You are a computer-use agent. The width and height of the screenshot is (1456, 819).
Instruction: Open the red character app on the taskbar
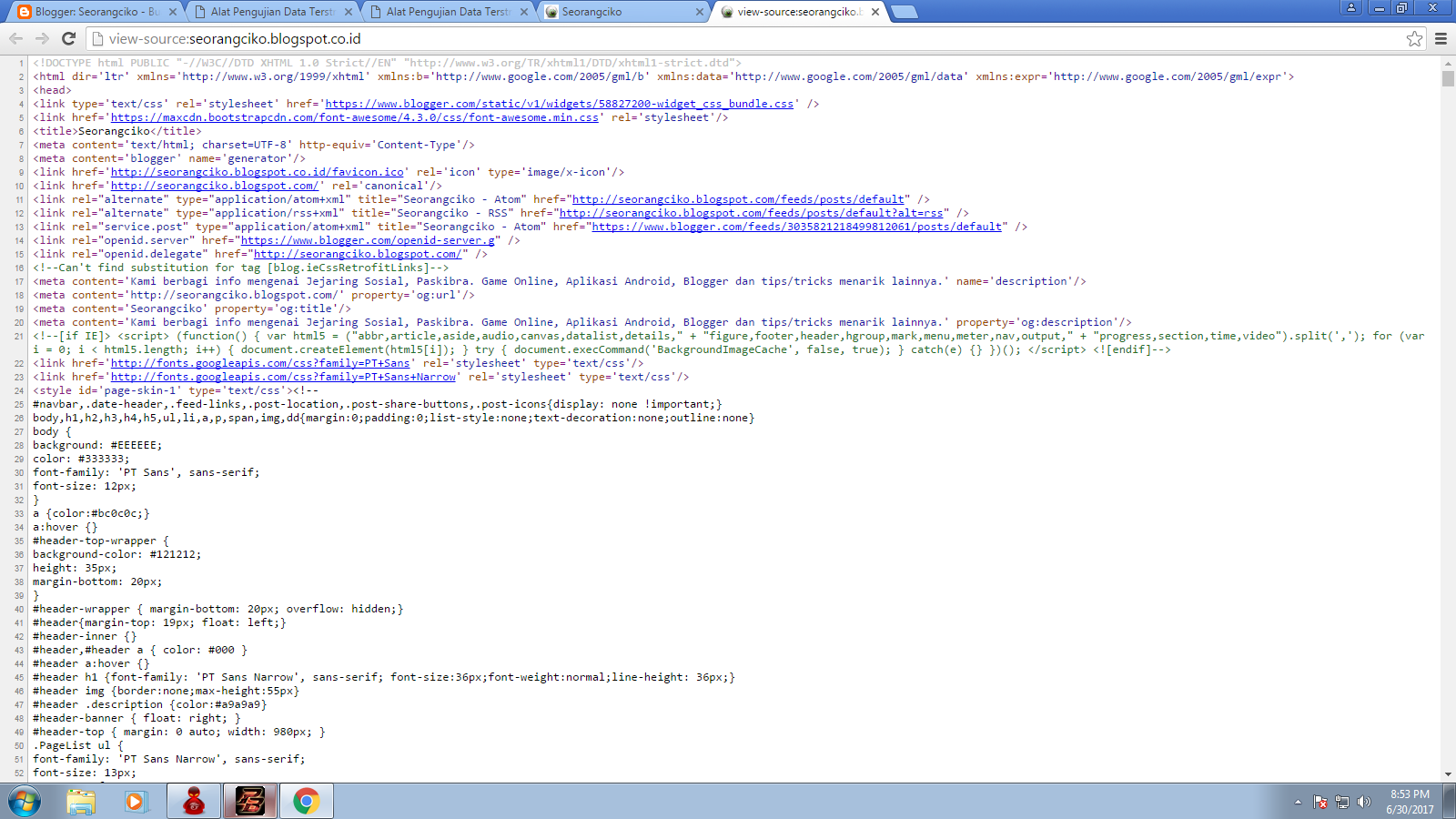(x=194, y=802)
